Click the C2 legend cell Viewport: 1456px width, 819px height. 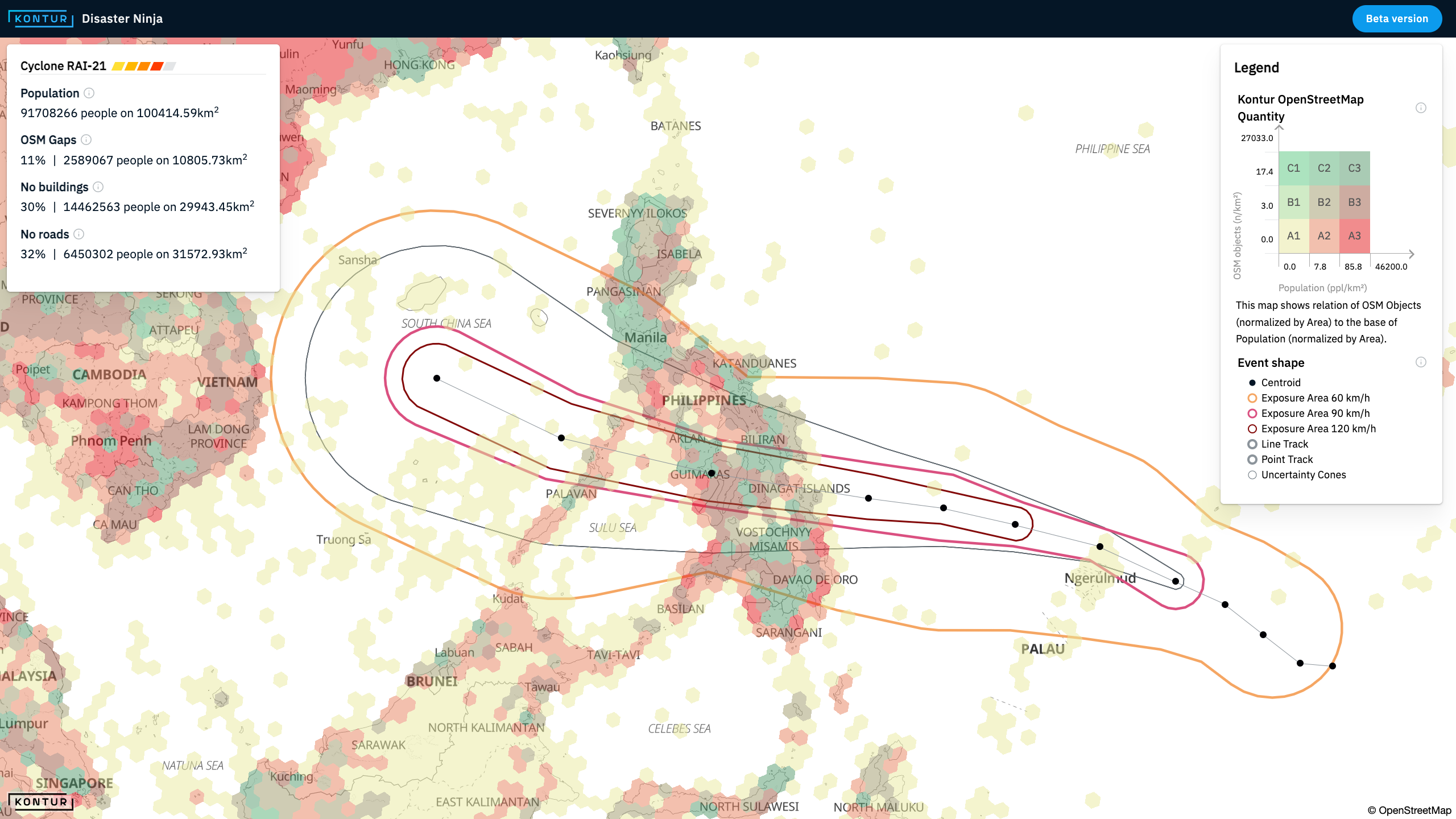click(x=1324, y=168)
